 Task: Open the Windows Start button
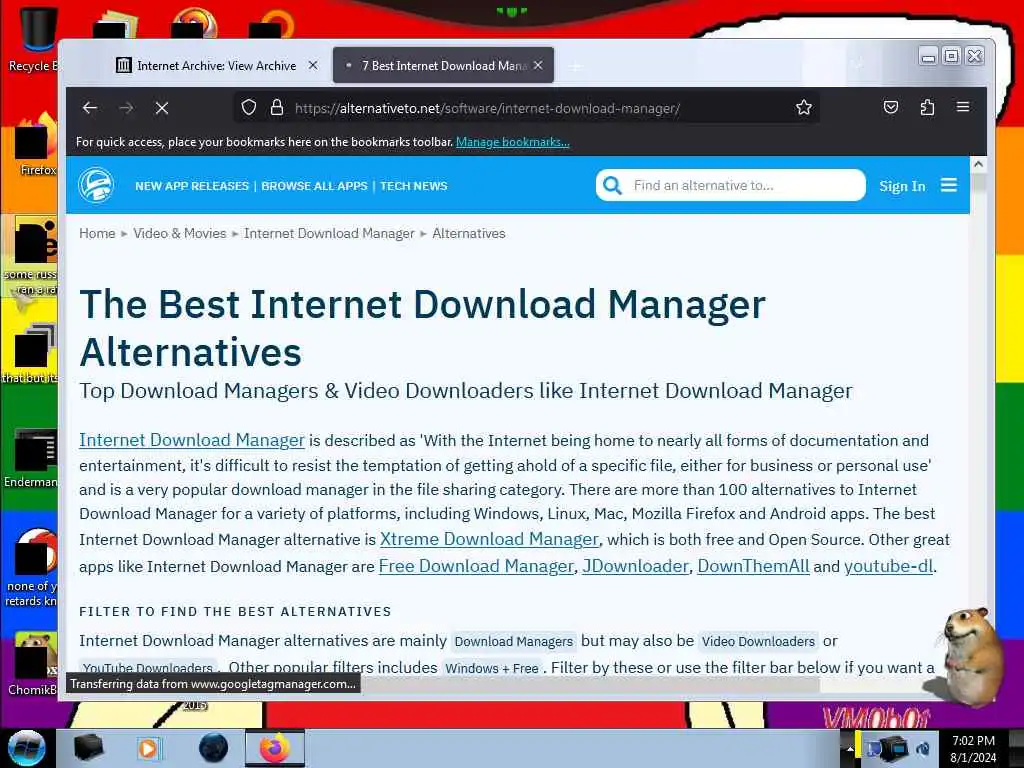pyautogui.click(x=26, y=747)
